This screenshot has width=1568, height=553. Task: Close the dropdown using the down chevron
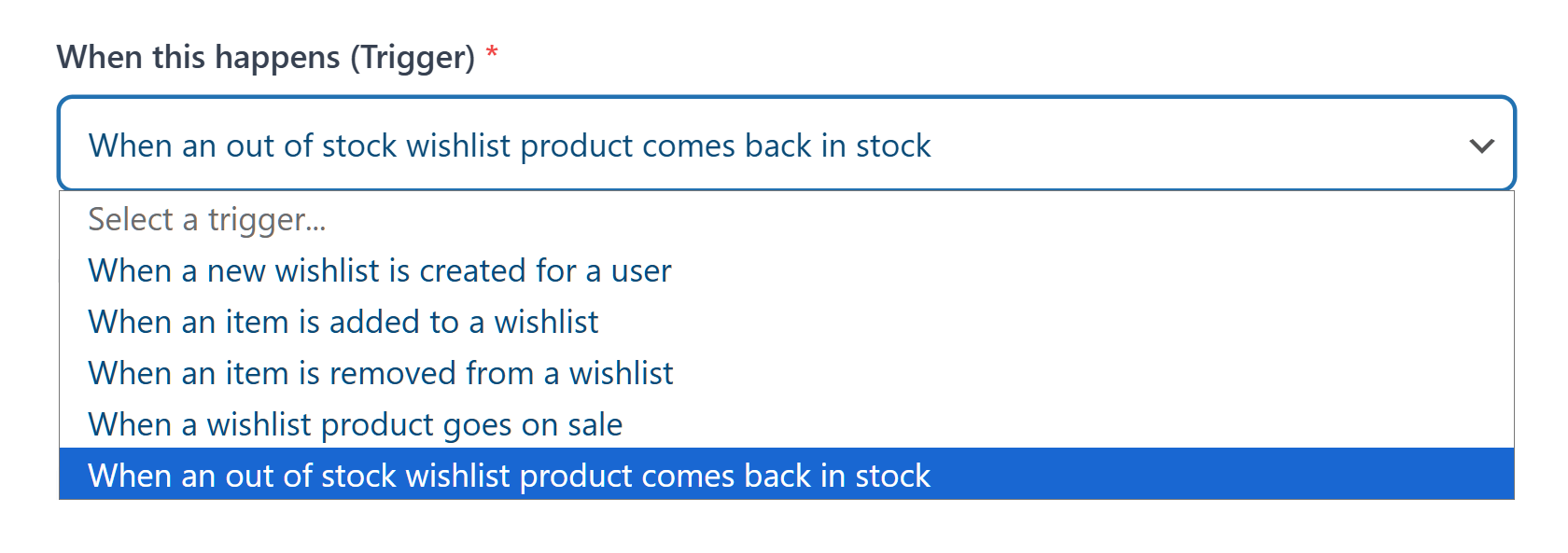1481,145
